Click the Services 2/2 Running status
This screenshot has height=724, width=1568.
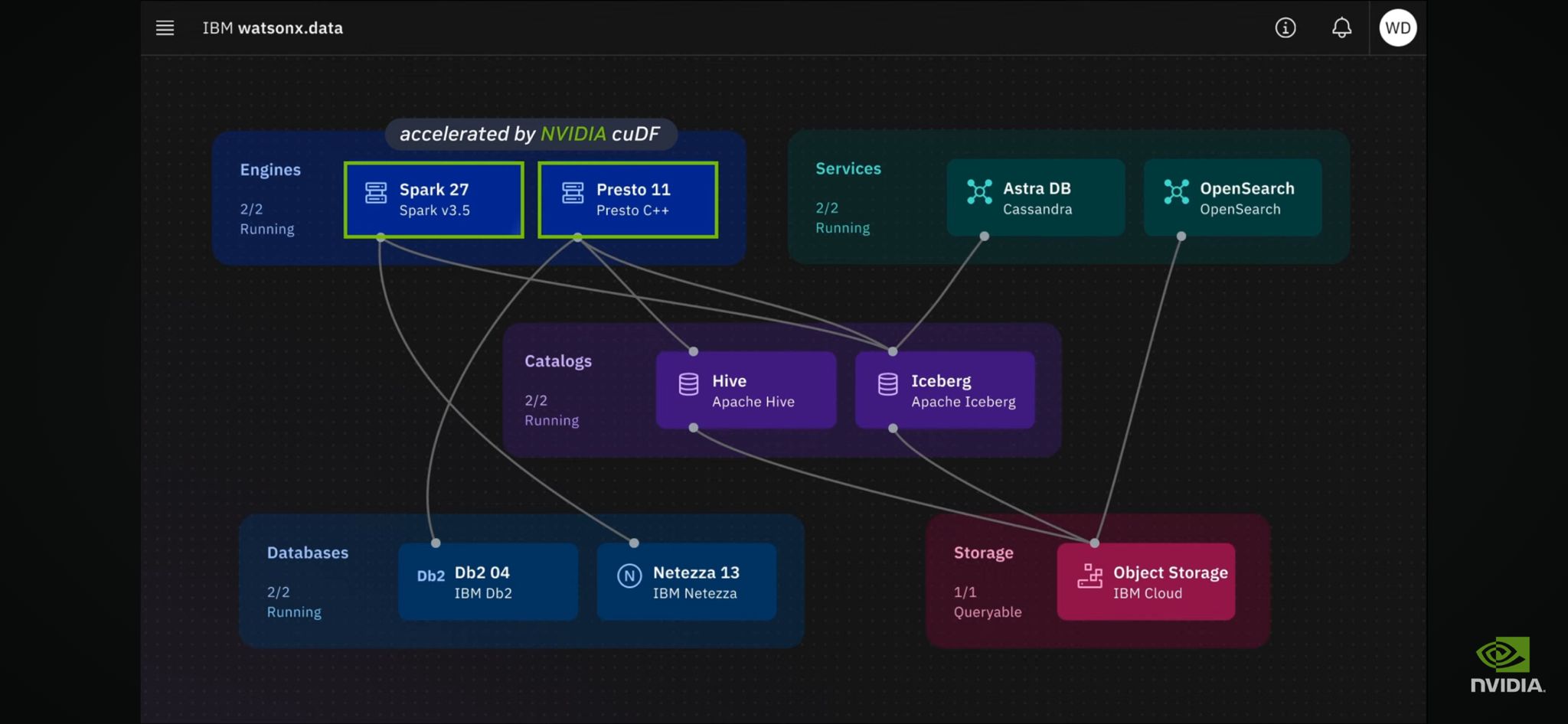pos(843,218)
